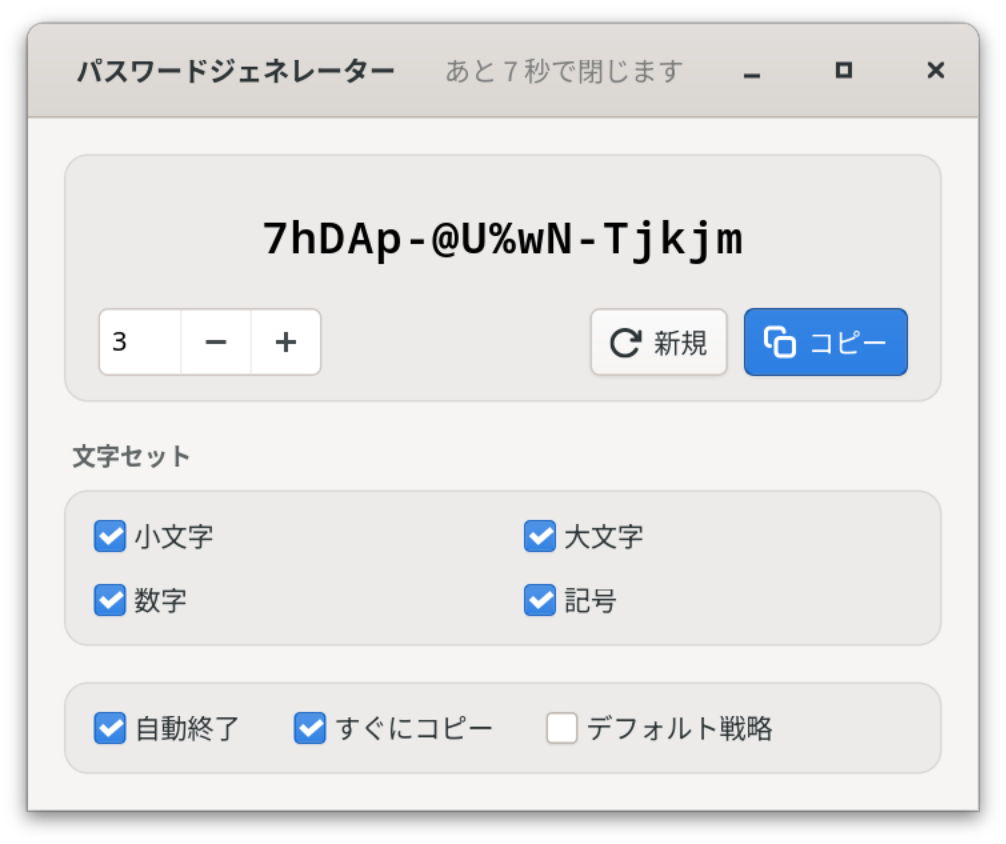
Task: Increase word count with plus button
Action: click(x=286, y=342)
